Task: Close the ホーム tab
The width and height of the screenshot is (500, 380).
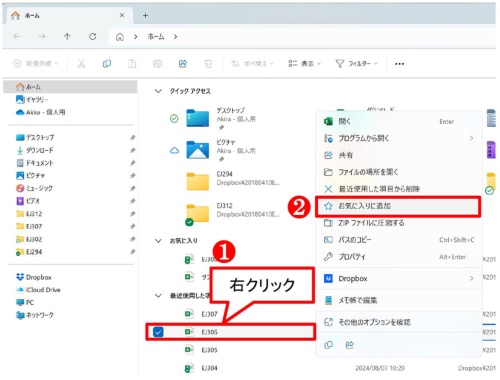Action: [x=122, y=15]
